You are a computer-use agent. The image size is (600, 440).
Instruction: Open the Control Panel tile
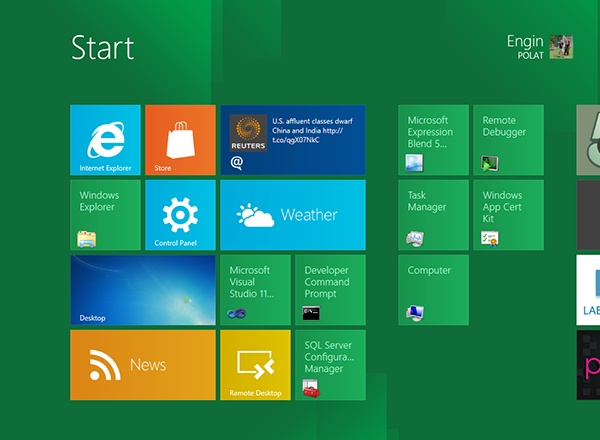click(x=180, y=215)
